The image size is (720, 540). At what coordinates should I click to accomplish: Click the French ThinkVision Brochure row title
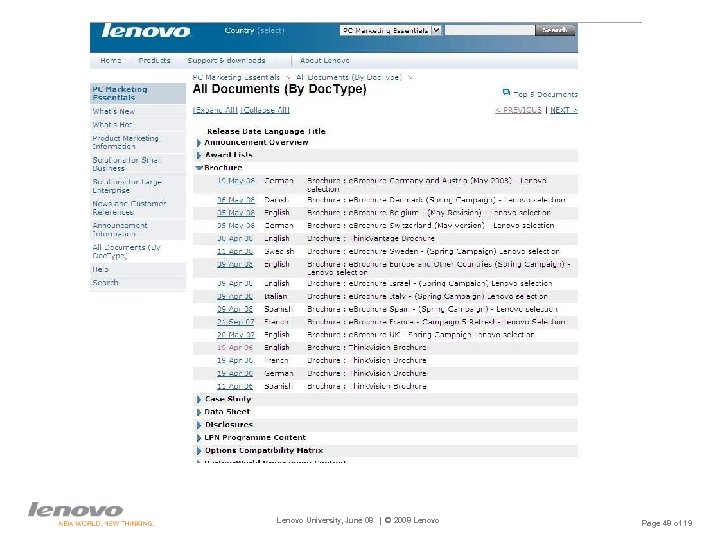pos(366,361)
